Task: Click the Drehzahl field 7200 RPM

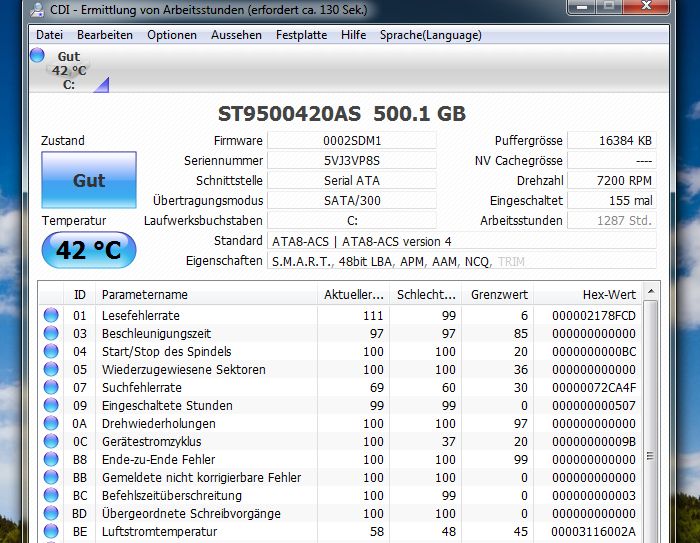Action: pos(612,180)
